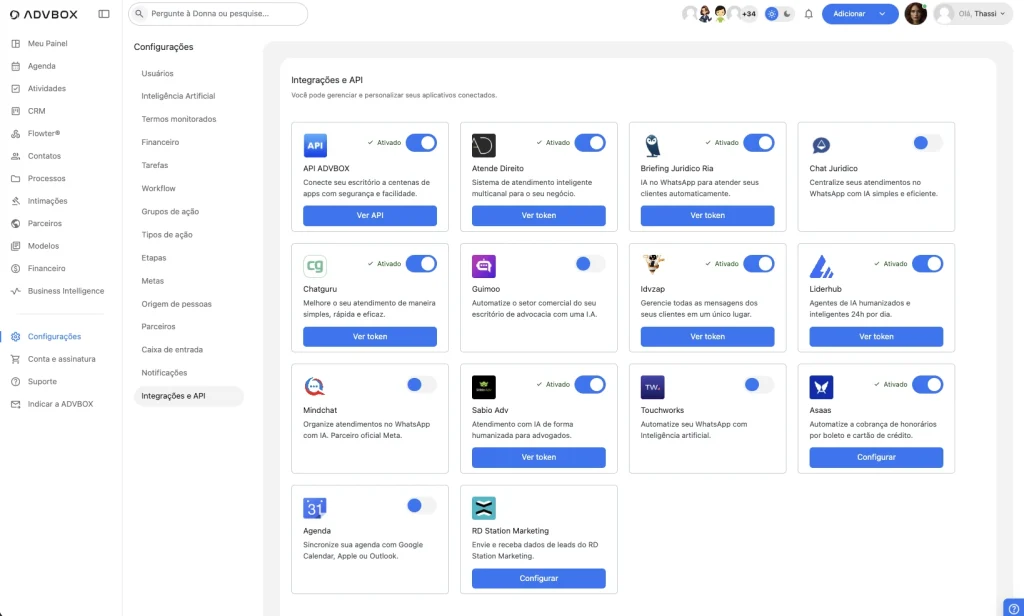Click the Liderhub logo icon
Viewport: 1024px width, 616px height.
[x=821, y=266]
